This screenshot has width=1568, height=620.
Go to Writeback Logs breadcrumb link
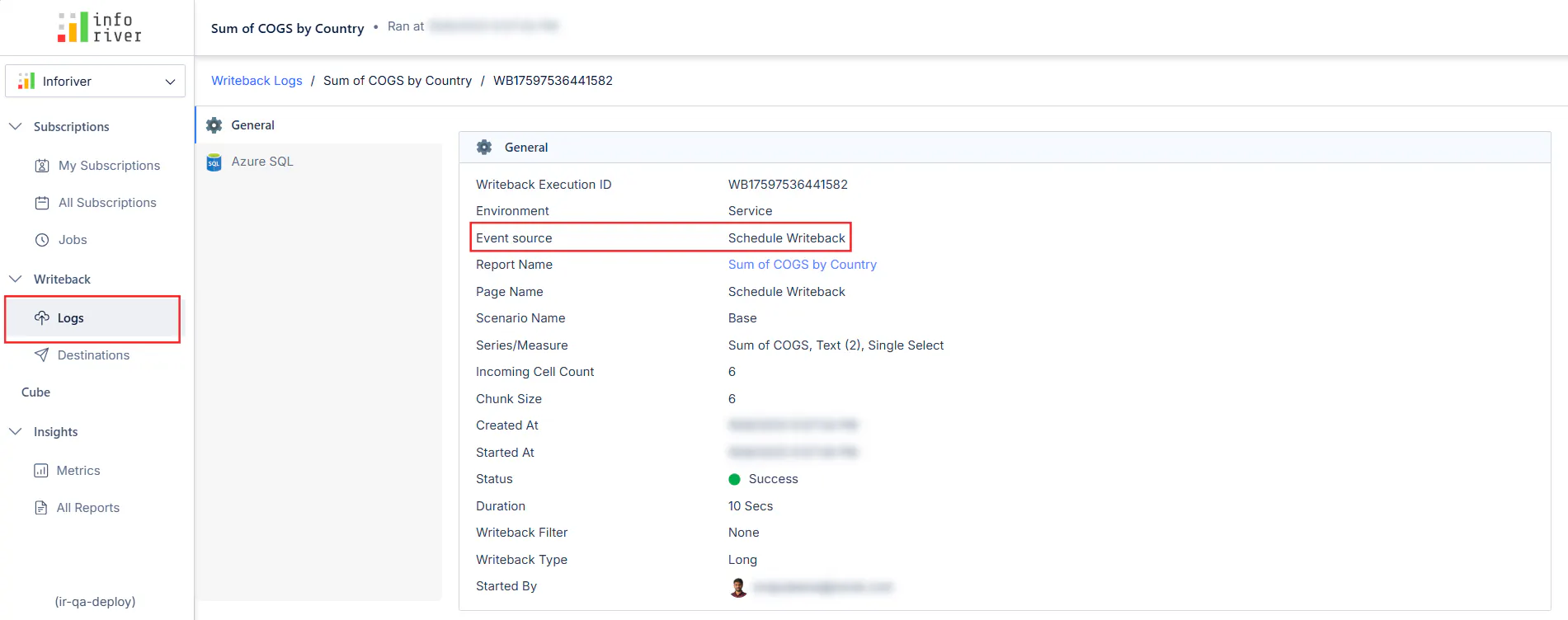coord(257,81)
